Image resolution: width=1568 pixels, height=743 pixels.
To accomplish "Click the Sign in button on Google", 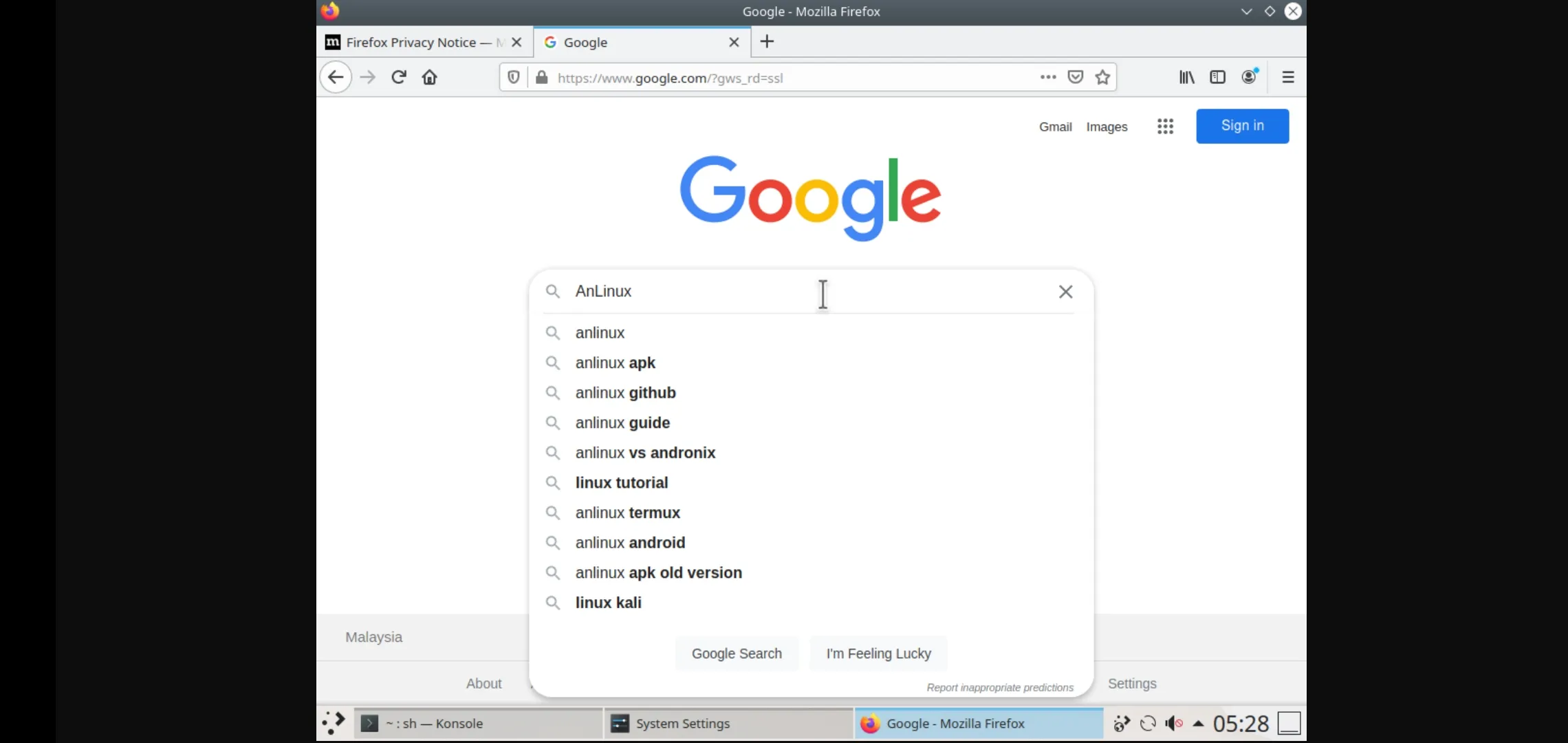I will 1243,126.
